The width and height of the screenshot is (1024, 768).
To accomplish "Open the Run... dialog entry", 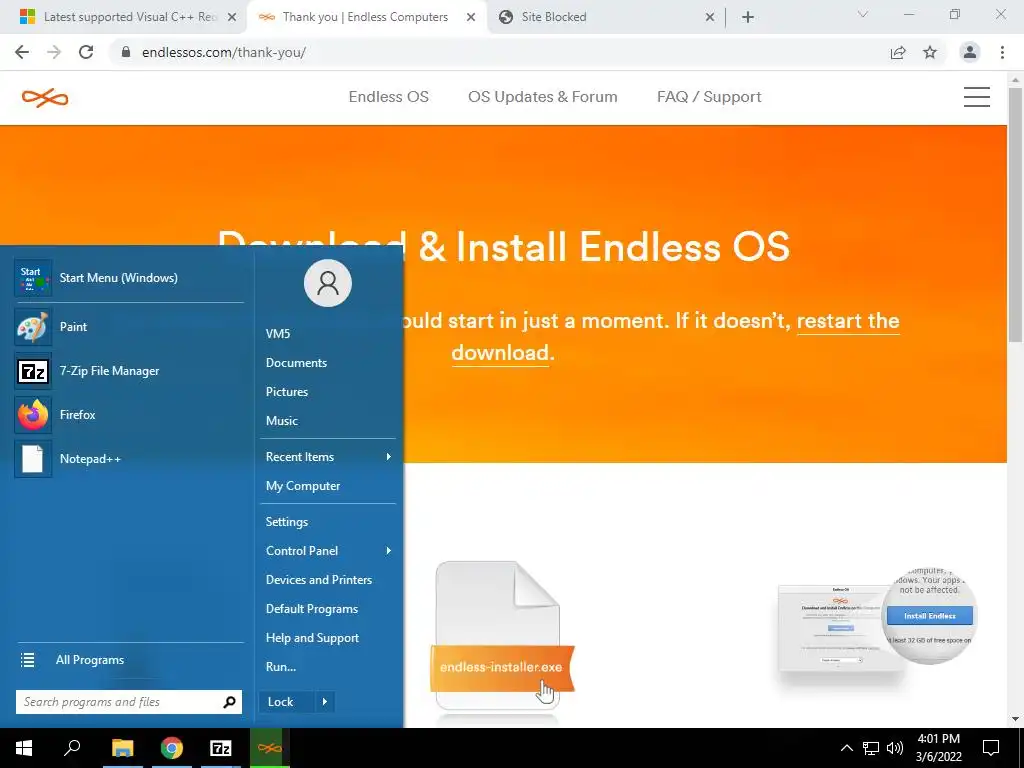I will (328, 667).
